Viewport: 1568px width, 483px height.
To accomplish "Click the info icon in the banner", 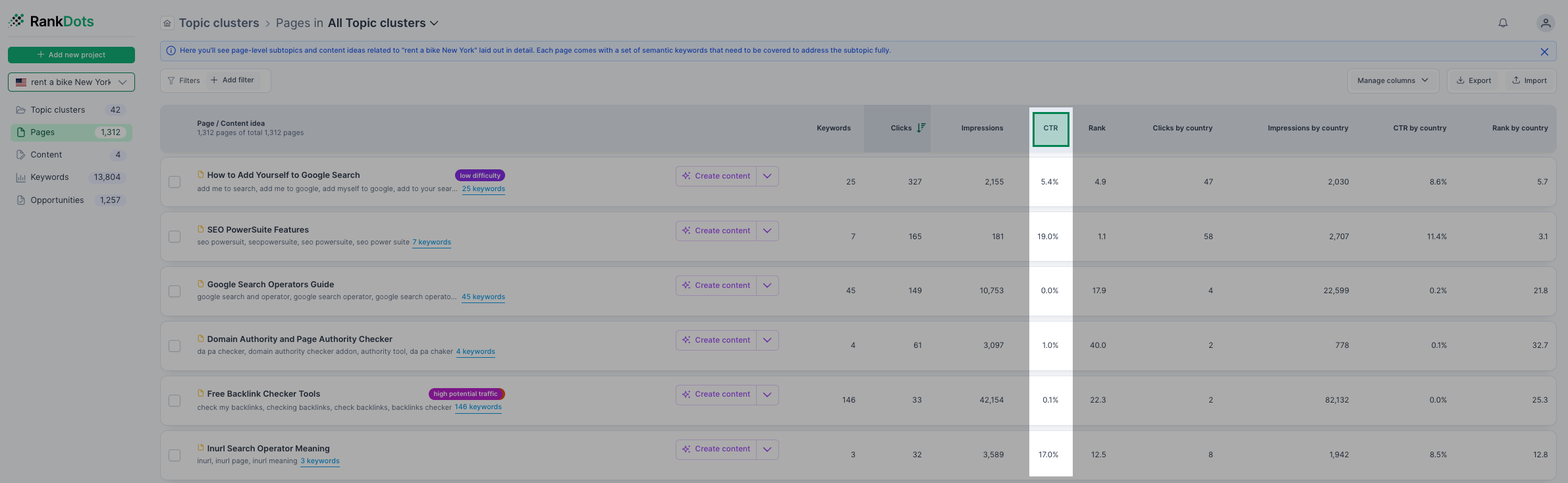I will click(x=171, y=51).
